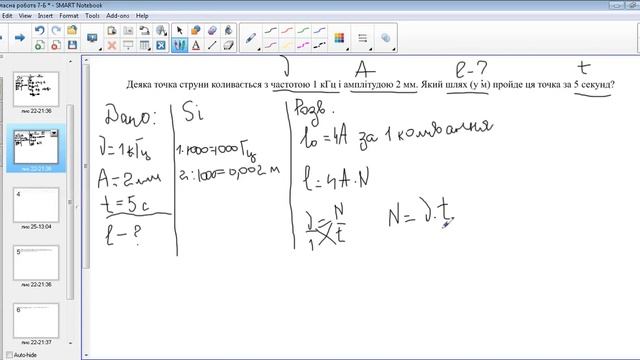Select the Shapes tool

click(196, 31)
